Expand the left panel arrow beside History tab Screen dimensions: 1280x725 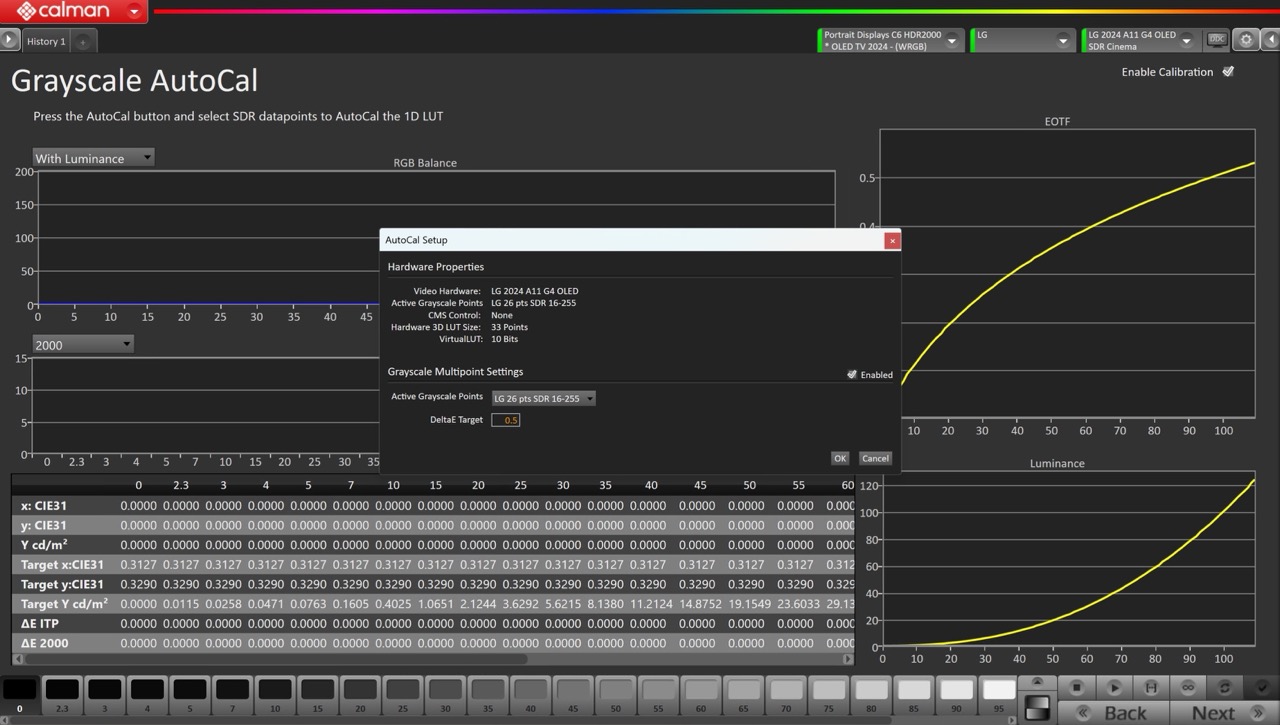[9, 41]
